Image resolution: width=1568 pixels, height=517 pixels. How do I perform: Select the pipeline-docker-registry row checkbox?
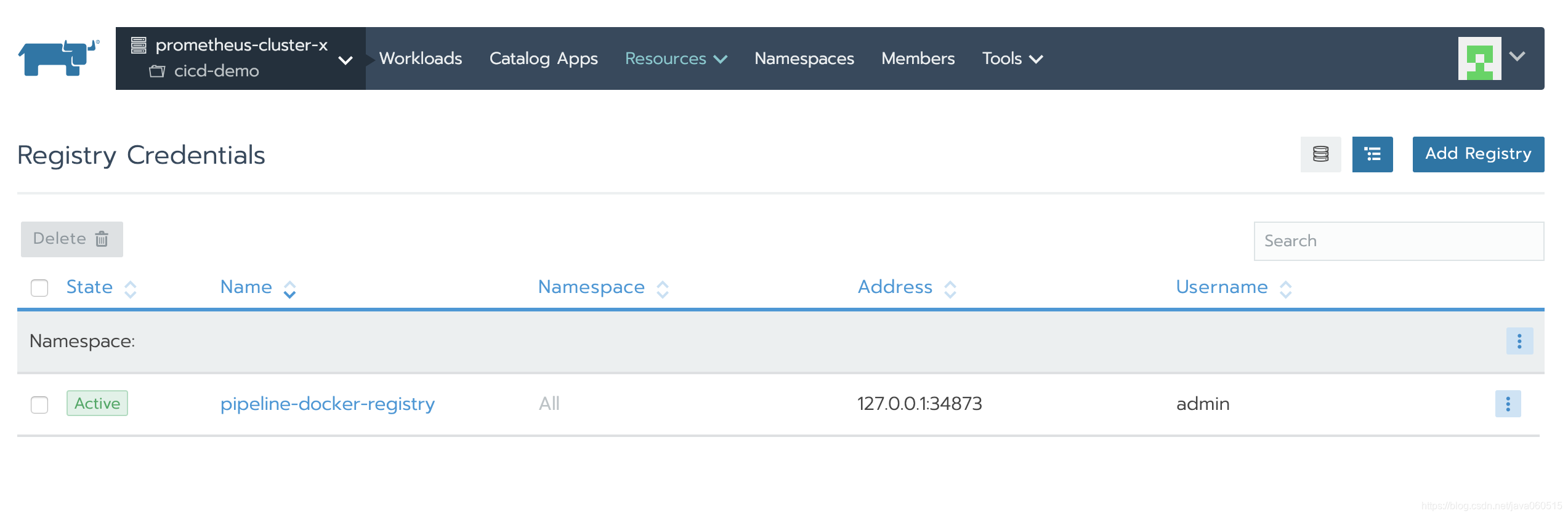[39, 404]
